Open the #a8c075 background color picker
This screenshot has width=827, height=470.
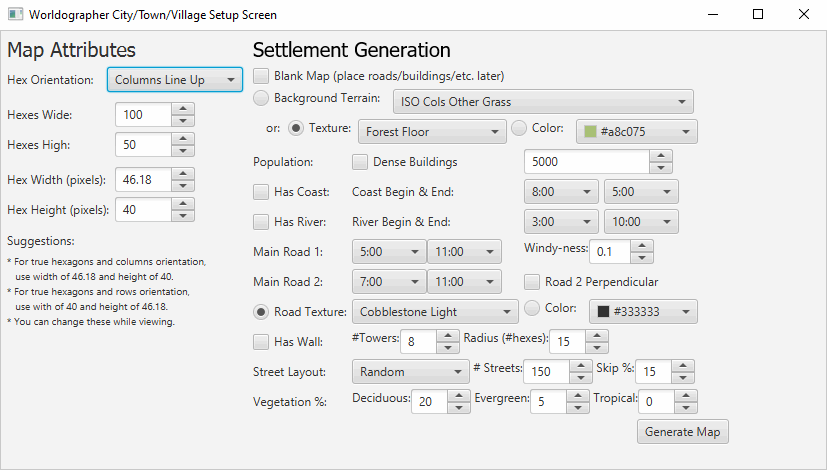coord(637,132)
